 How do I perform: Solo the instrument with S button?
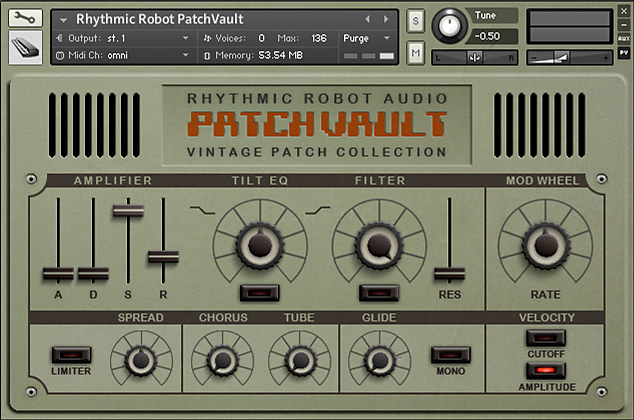pos(415,21)
